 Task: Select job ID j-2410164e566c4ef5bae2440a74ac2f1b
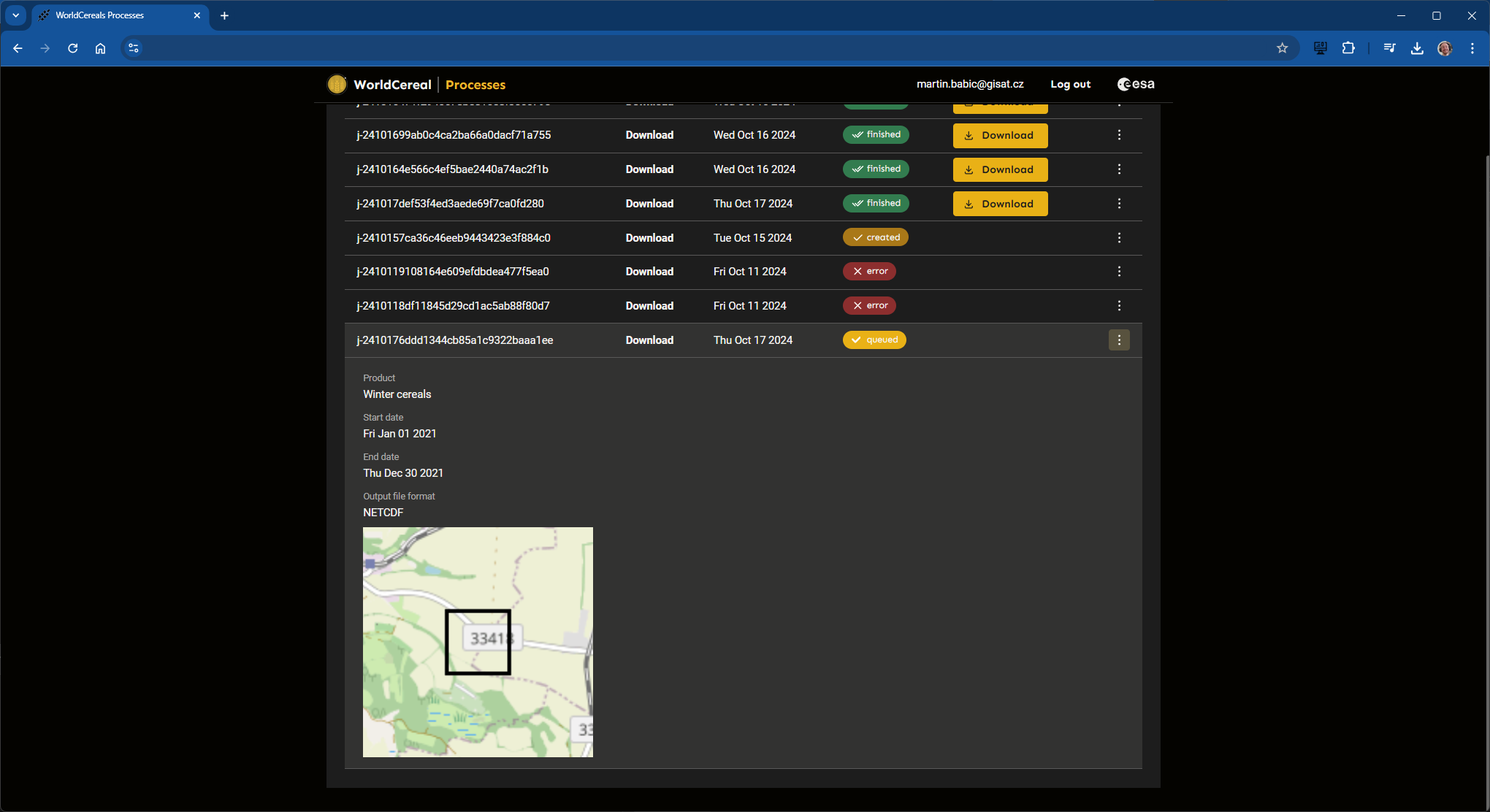[x=452, y=169]
